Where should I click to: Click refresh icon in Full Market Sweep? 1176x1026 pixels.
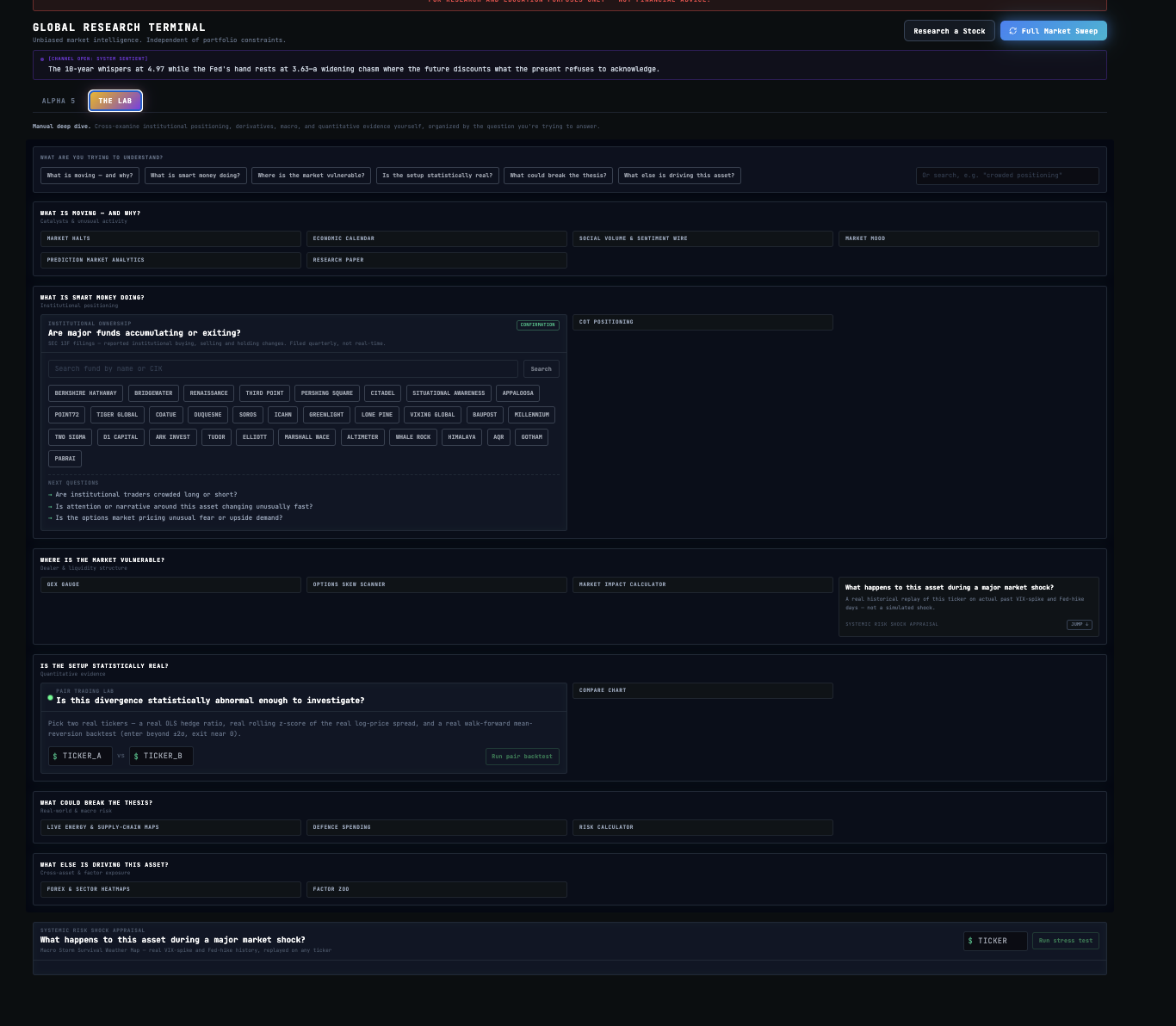coord(1013,31)
